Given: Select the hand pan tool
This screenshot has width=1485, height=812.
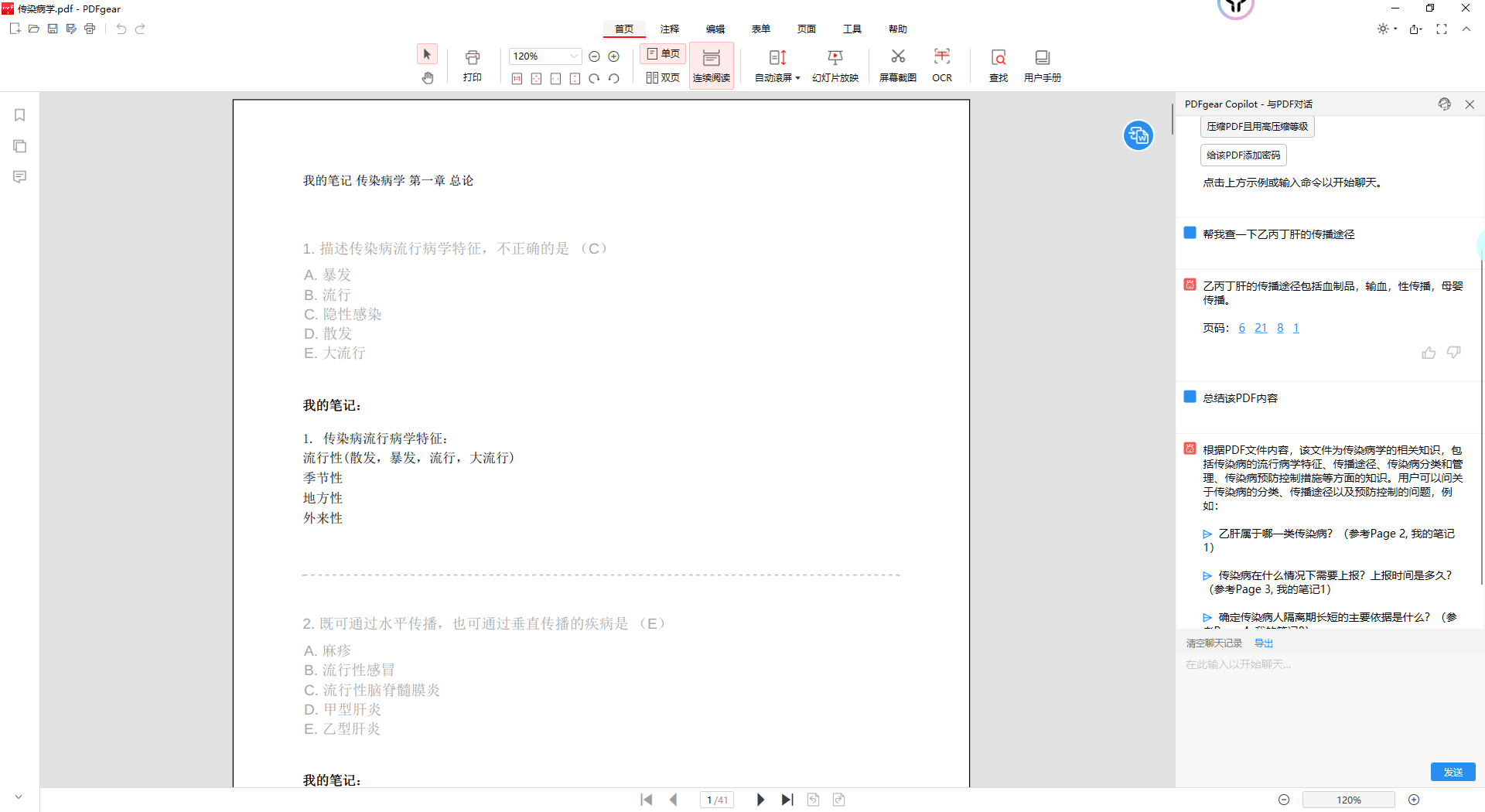Looking at the screenshot, I should coord(428,77).
